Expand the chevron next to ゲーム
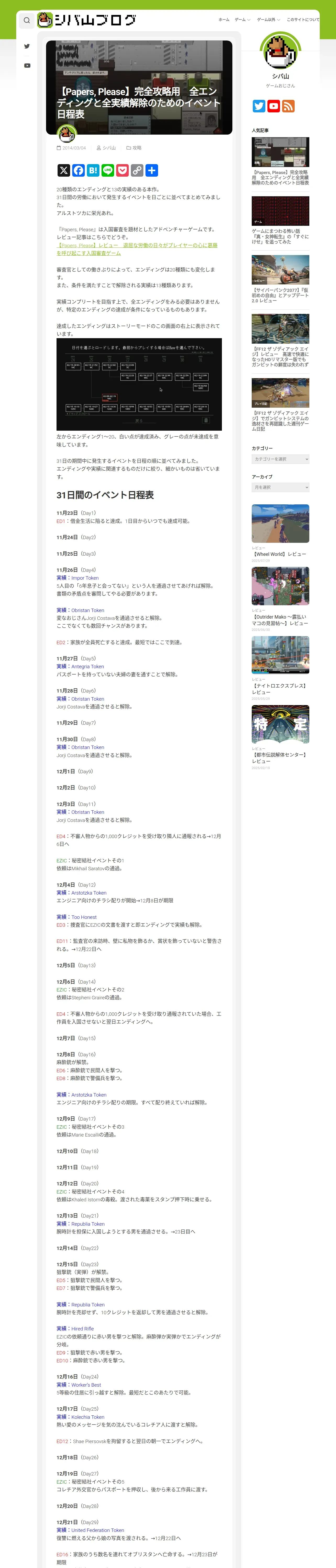Image resolution: width=336 pixels, height=1568 pixels. point(249,20)
